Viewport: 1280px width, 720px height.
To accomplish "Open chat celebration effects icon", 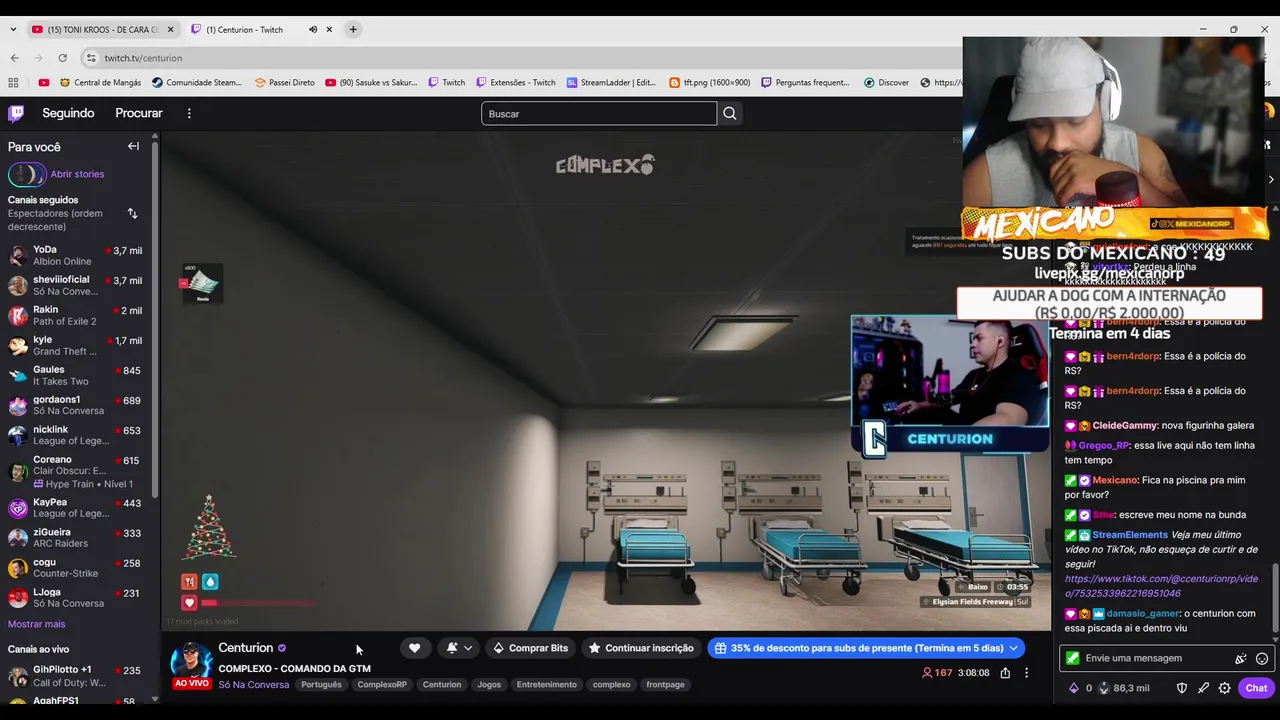I will [x=1241, y=658].
